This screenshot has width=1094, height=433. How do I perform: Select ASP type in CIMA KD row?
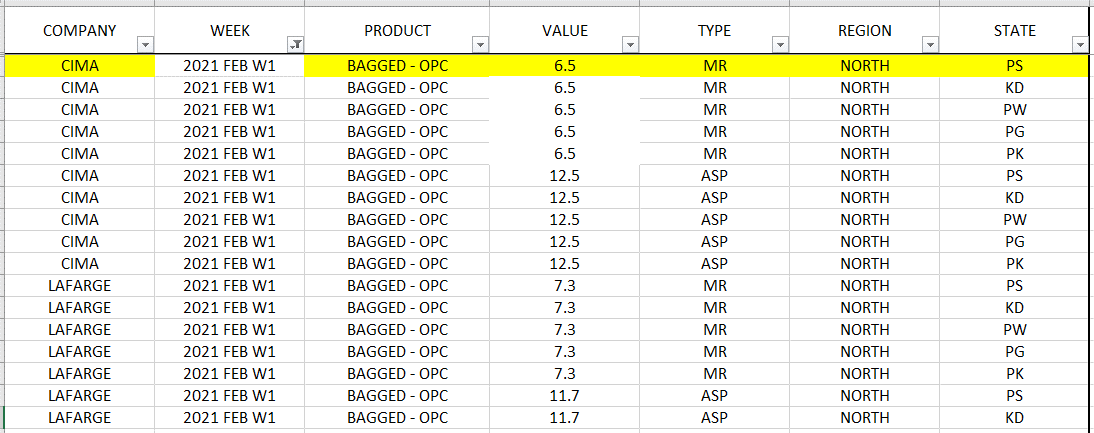click(x=714, y=198)
